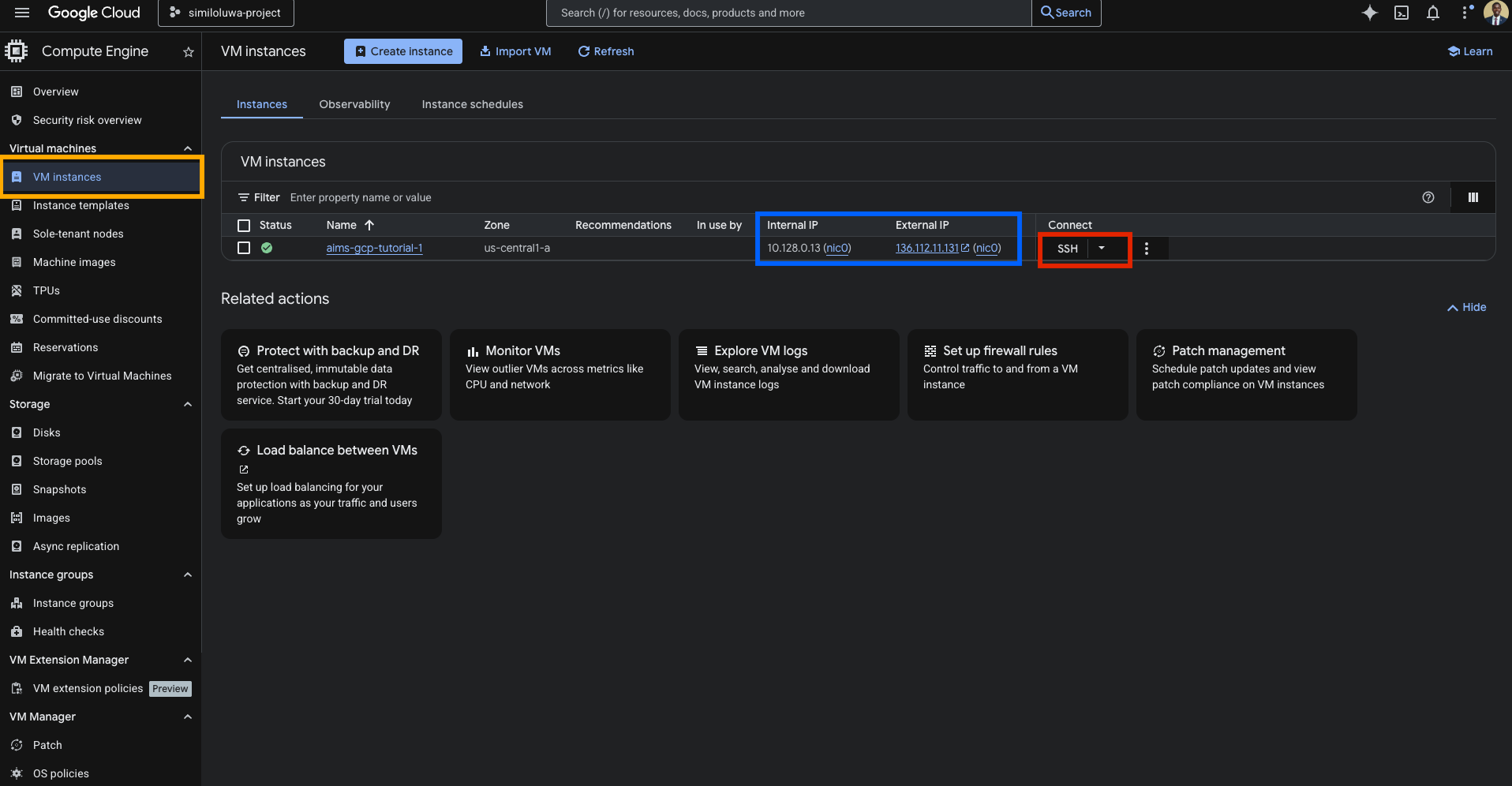View Google Cloud notifications bell
Screen dimensions: 1512x786
[1434, 13]
